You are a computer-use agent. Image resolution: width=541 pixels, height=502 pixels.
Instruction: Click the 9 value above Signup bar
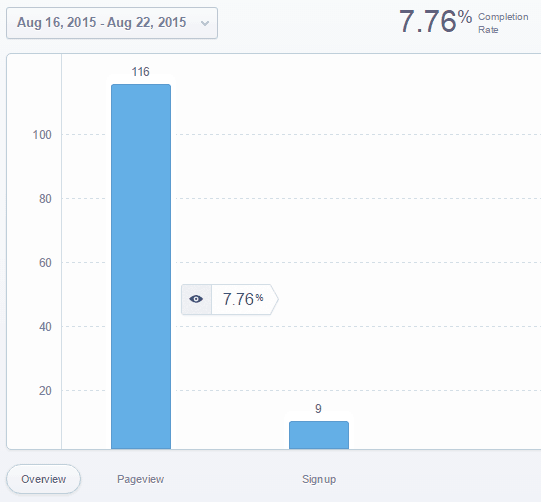coord(318,409)
